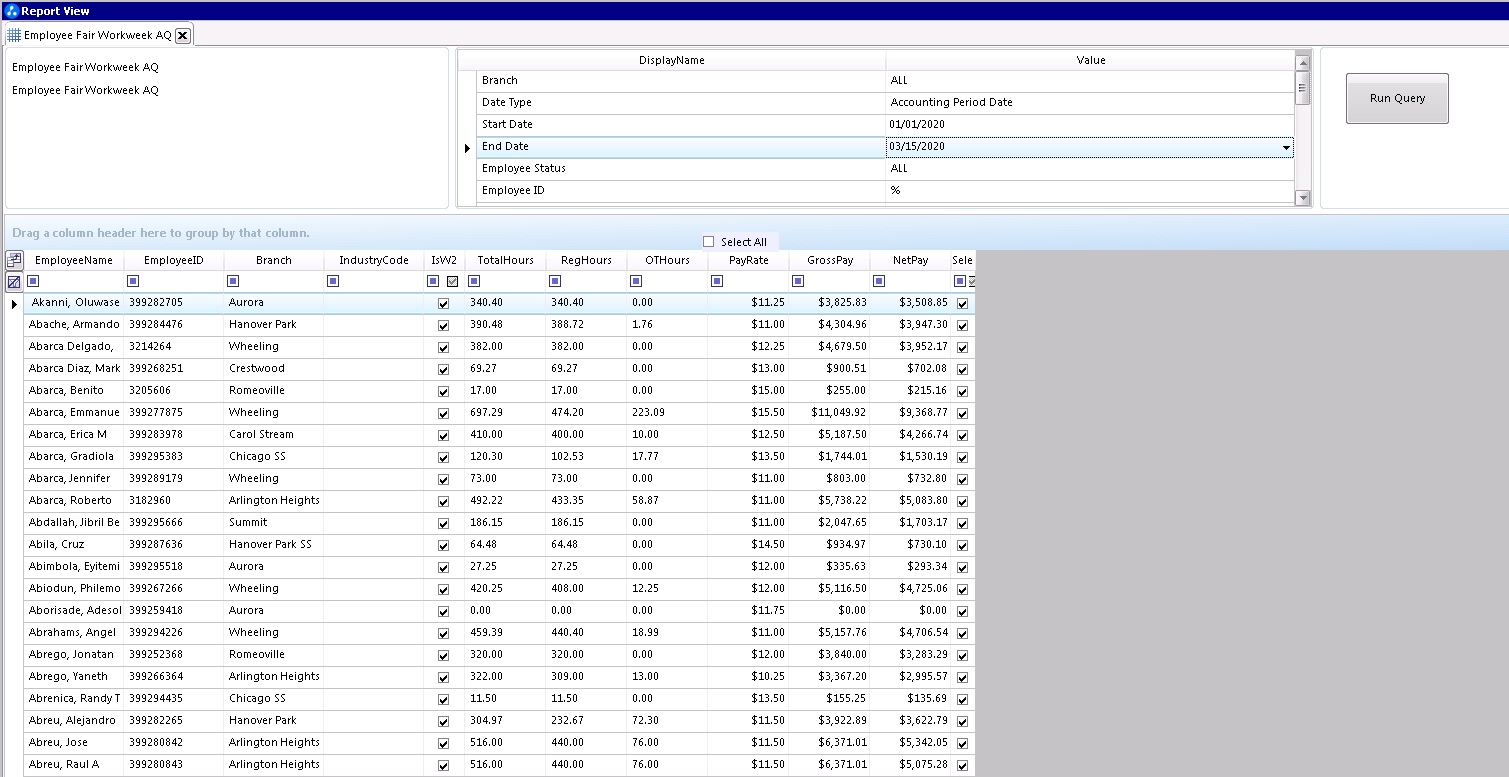Screen dimensions: 1509x777
Task: Click the row indicator arrow beside End Date
Action: click(467, 149)
